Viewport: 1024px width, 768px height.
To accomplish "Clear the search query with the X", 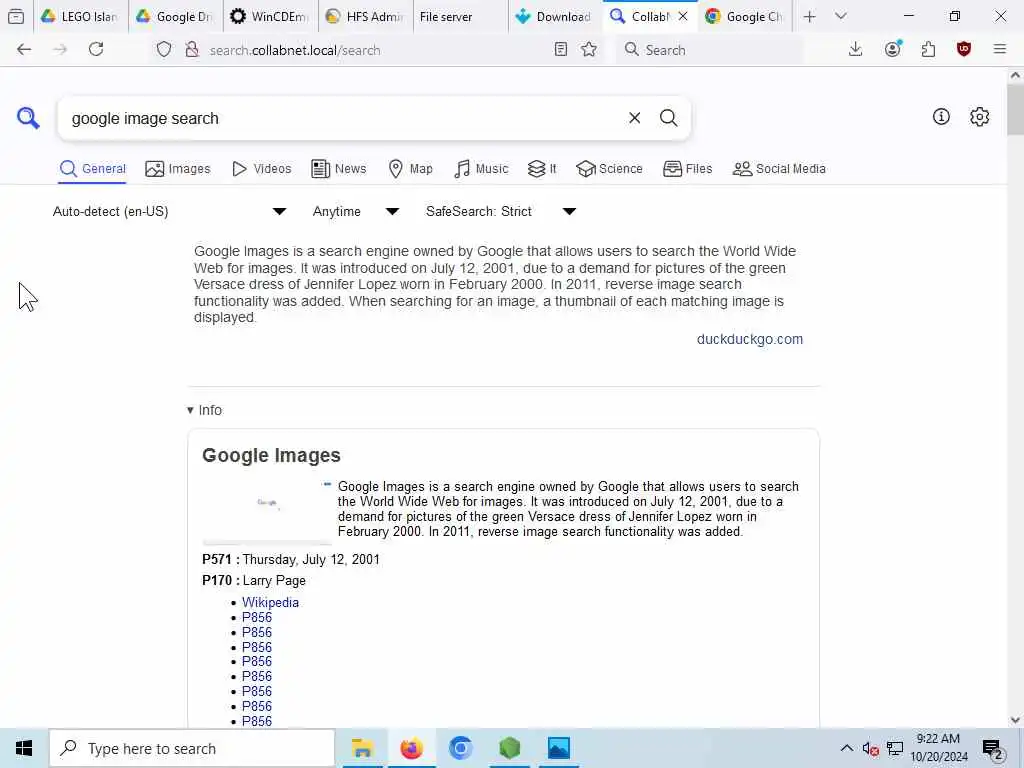I will pos(634,118).
